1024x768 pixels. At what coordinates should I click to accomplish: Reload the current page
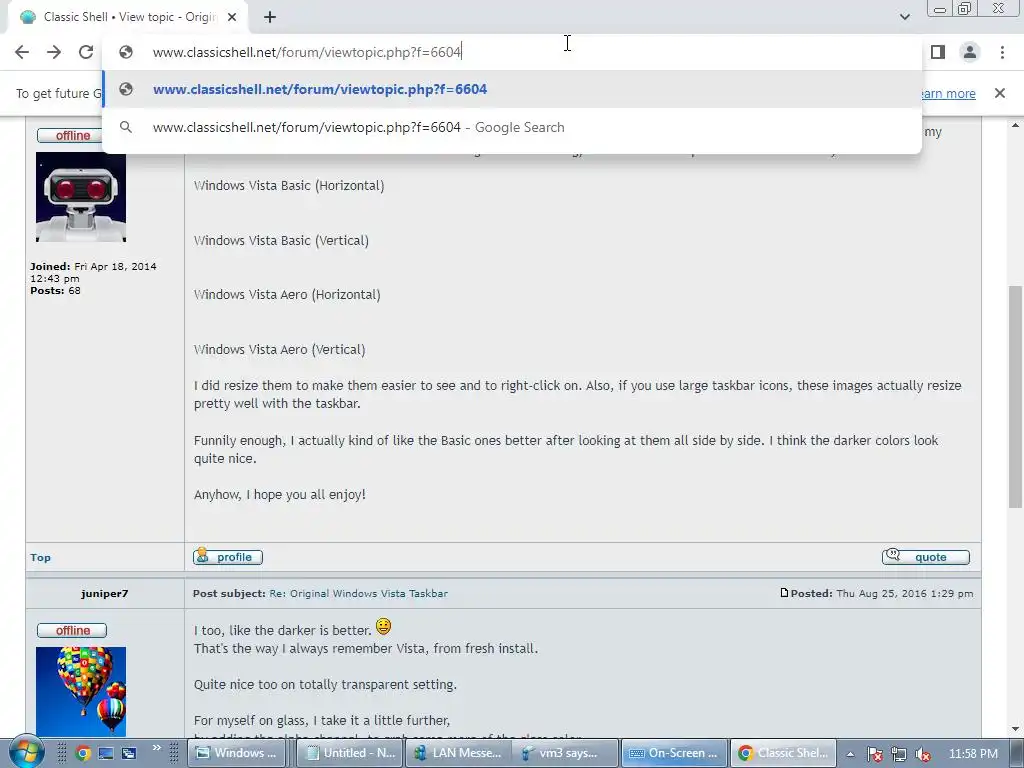coord(86,52)
